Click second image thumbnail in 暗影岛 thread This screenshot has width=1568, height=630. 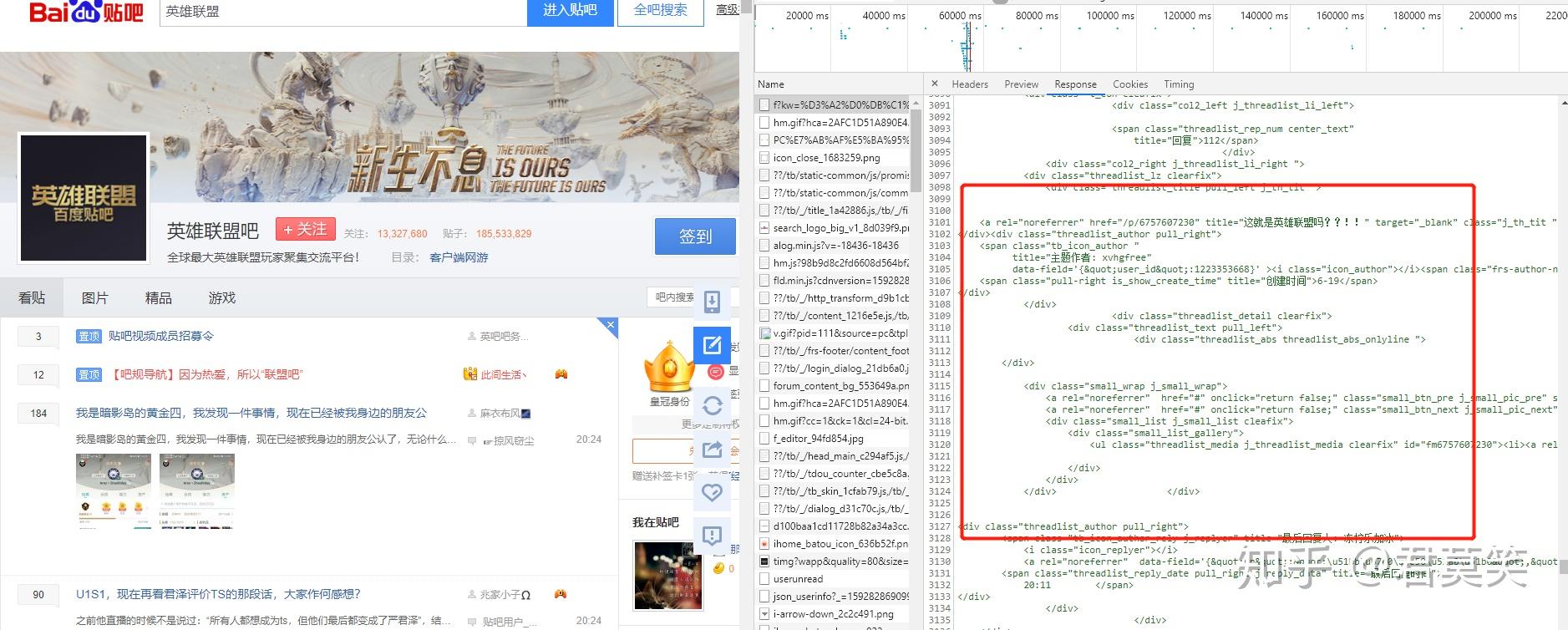(x=197, y=492)
